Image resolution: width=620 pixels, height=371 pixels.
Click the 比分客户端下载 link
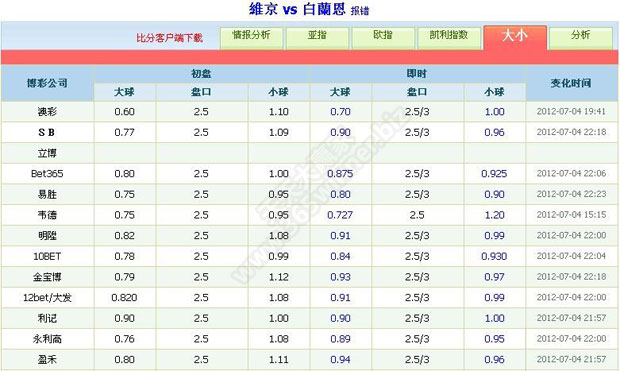[x=169, y=38]
